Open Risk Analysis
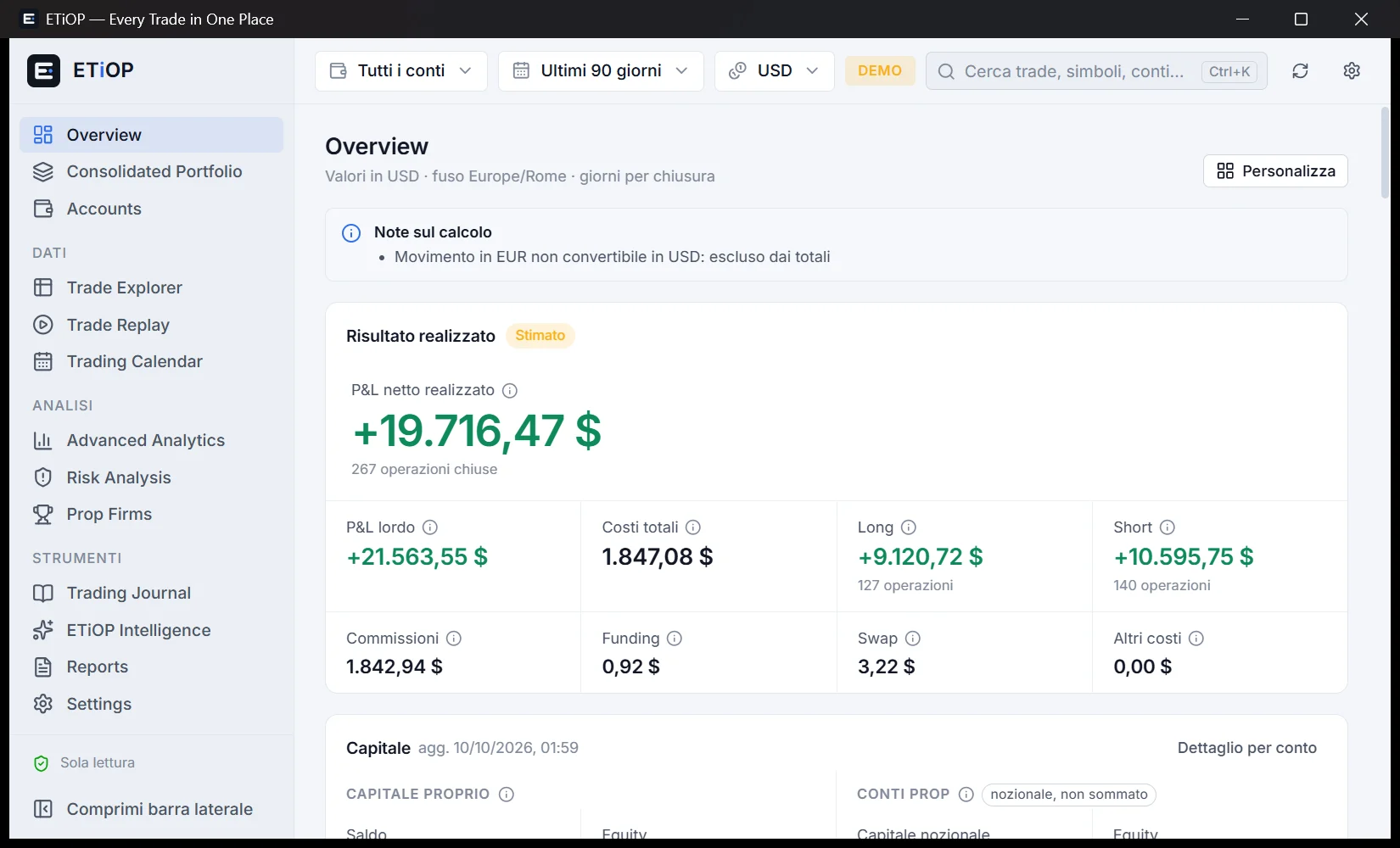 coord(151,477)
